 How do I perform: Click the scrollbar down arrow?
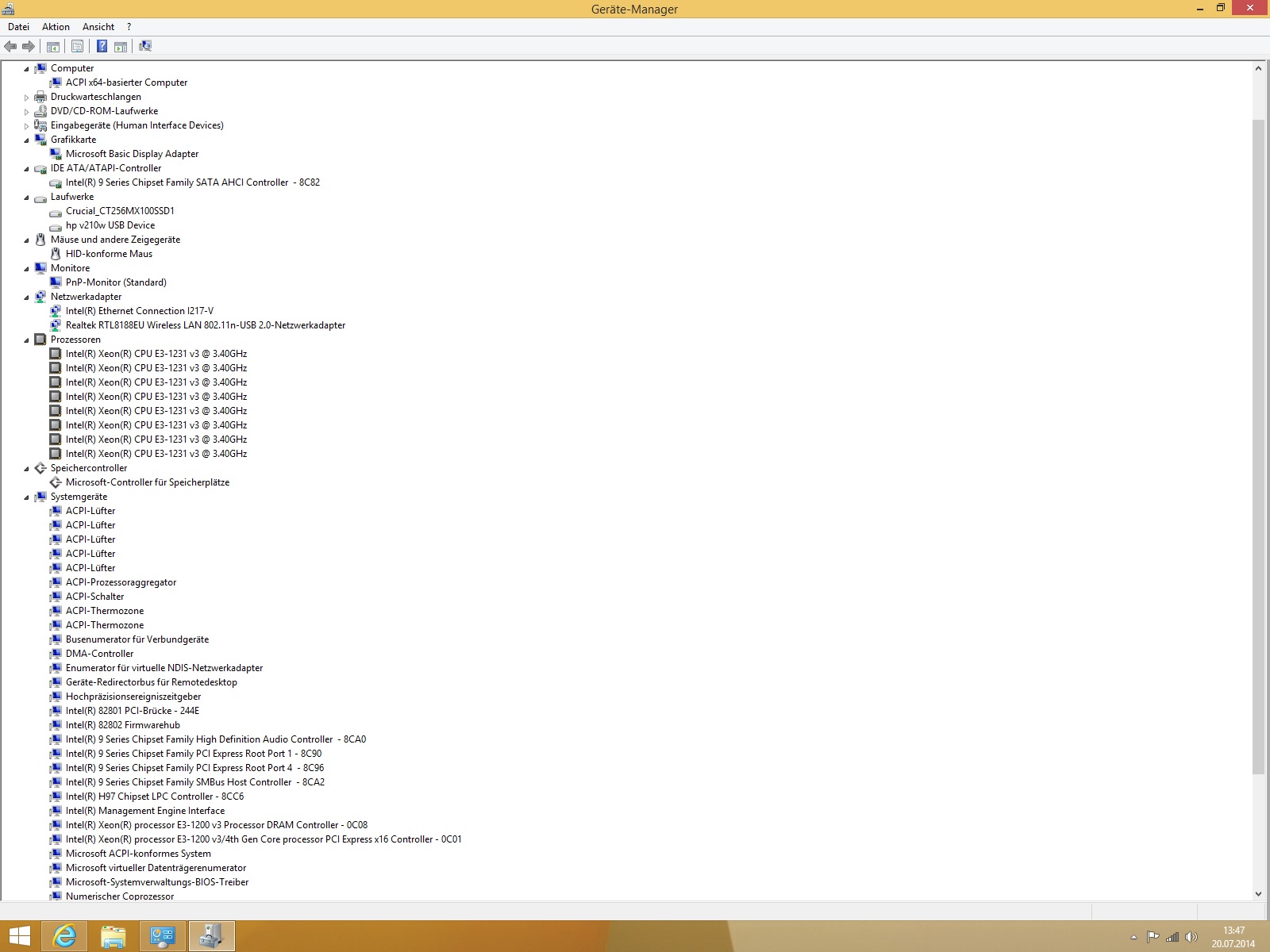pyautogui.click(x=1258, y=894)
